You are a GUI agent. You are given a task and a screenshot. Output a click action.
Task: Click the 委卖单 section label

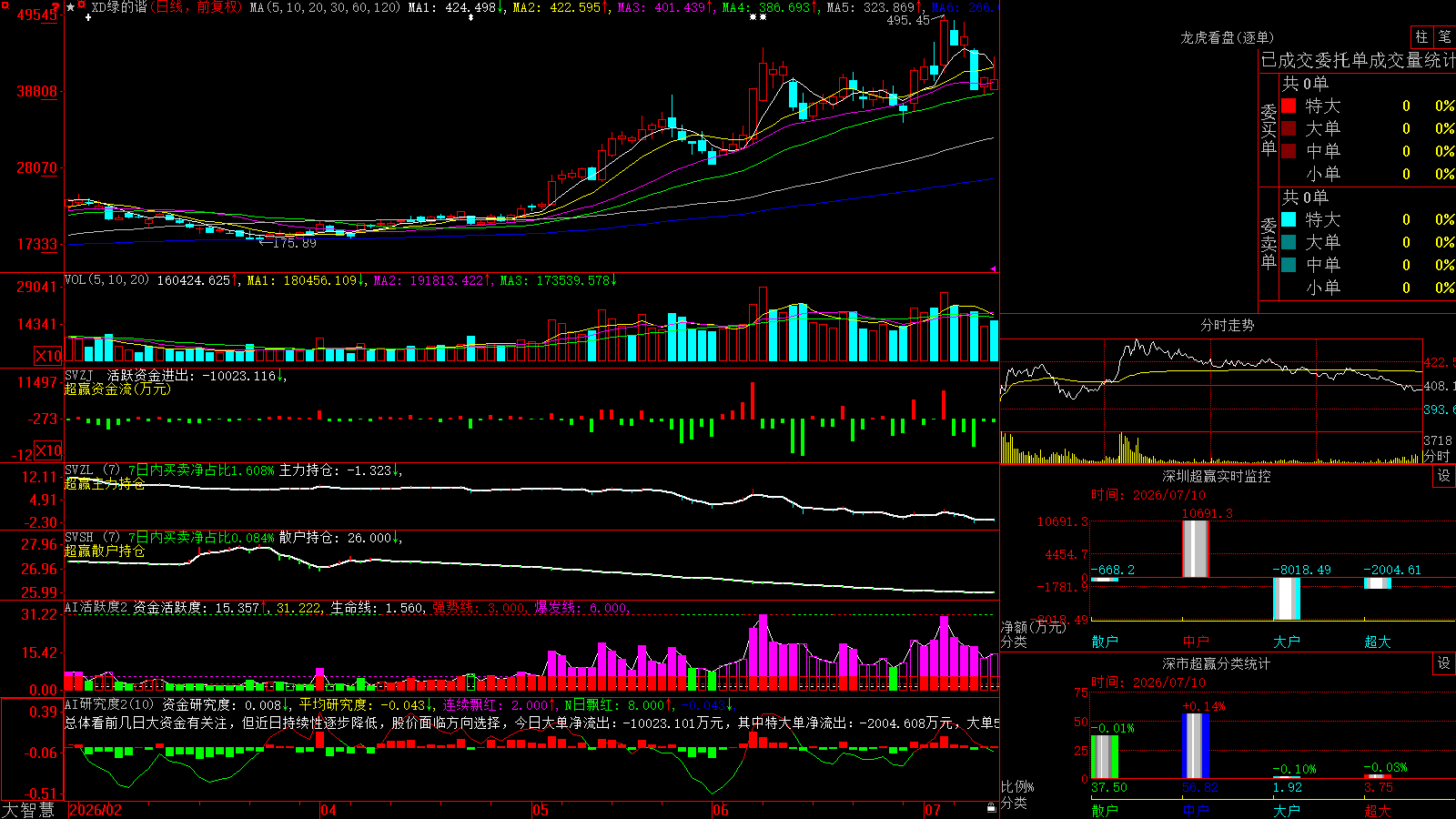pyautogui.click(x=1269, y=243)
